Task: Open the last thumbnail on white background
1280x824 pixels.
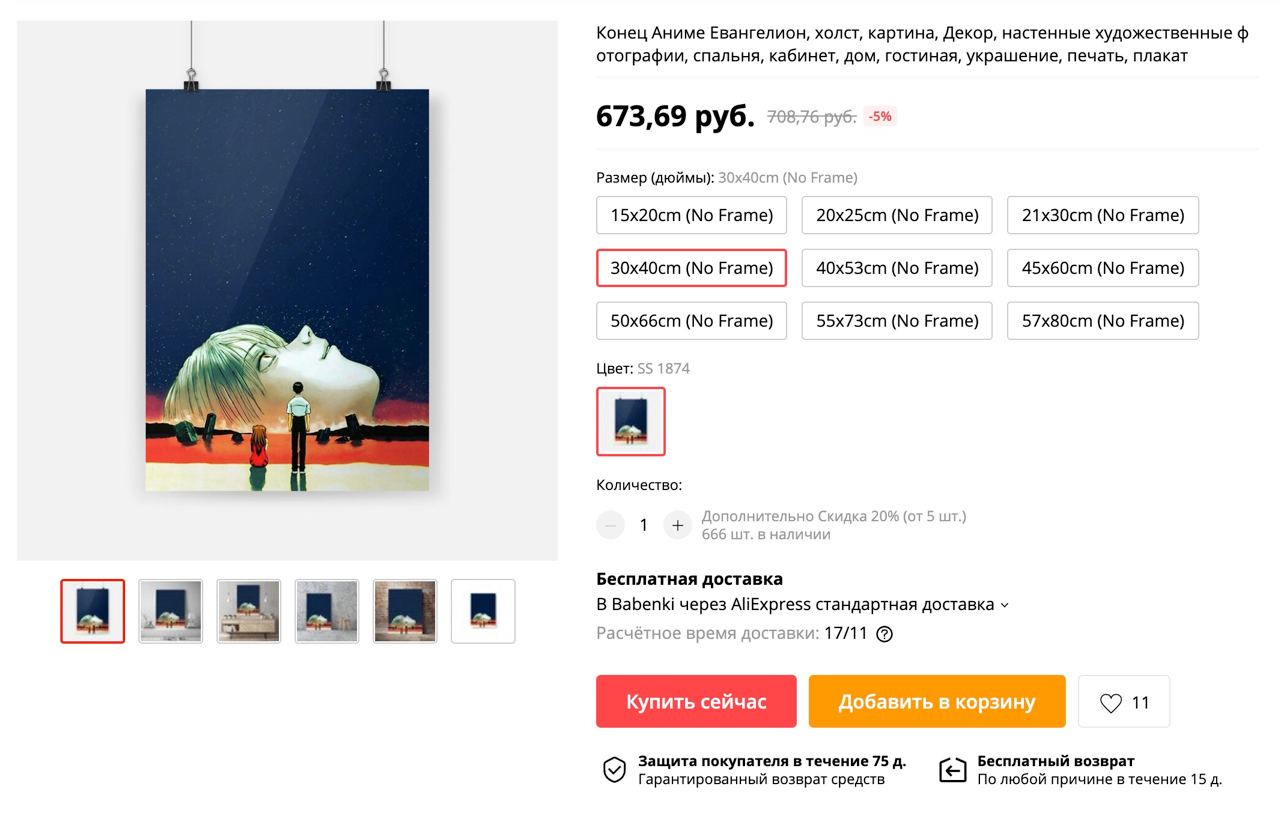Action: 483,611
